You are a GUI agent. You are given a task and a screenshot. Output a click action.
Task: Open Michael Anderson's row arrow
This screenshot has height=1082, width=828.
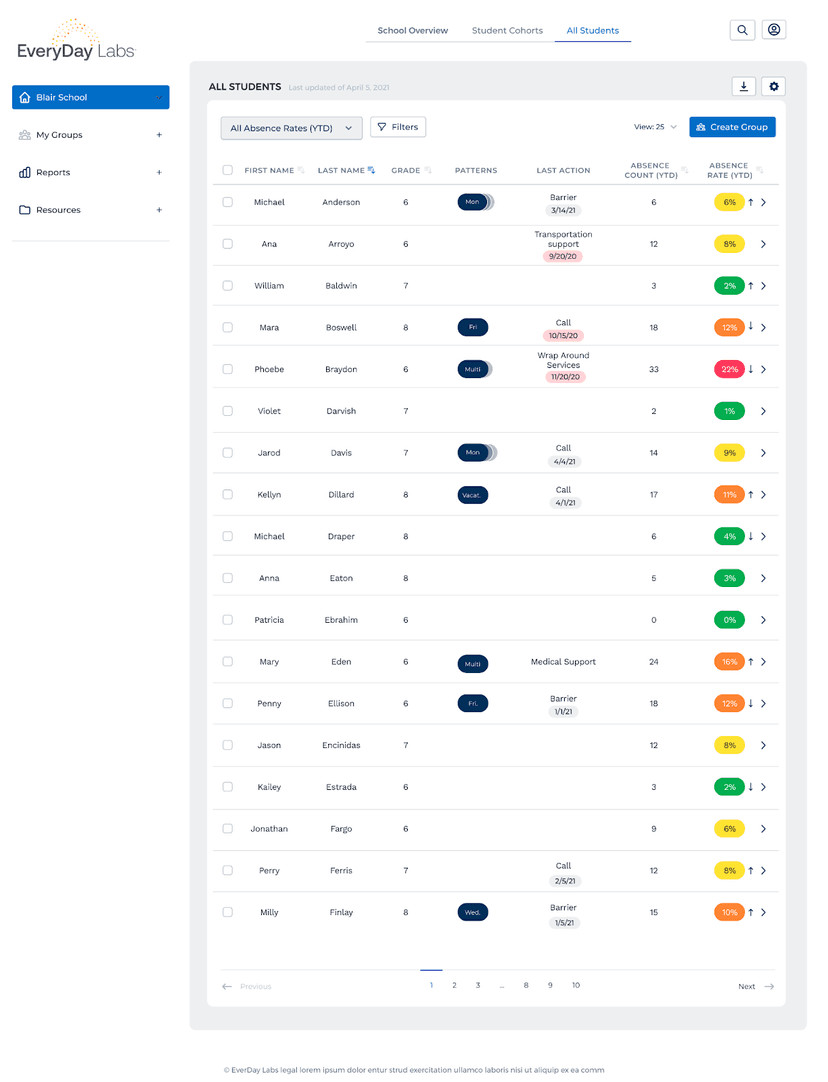coord(763,203)
